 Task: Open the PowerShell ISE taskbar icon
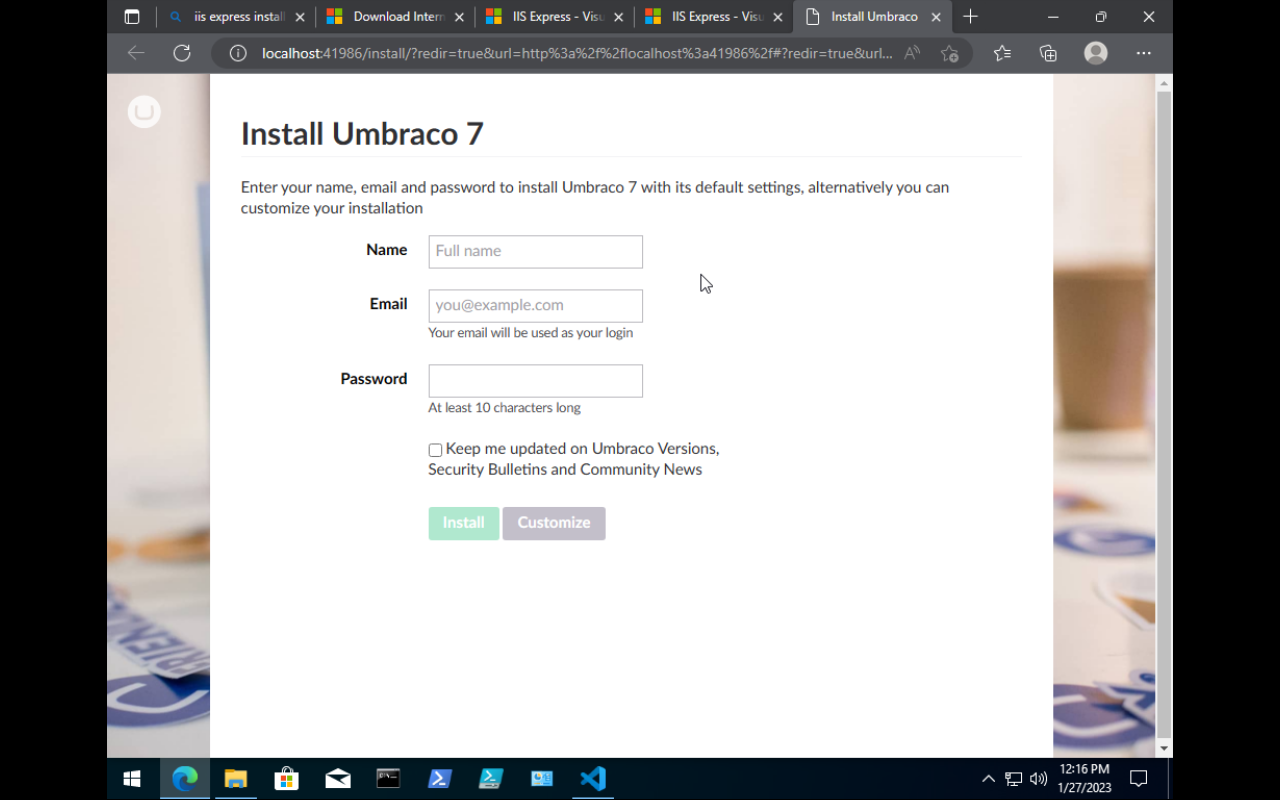491,779
